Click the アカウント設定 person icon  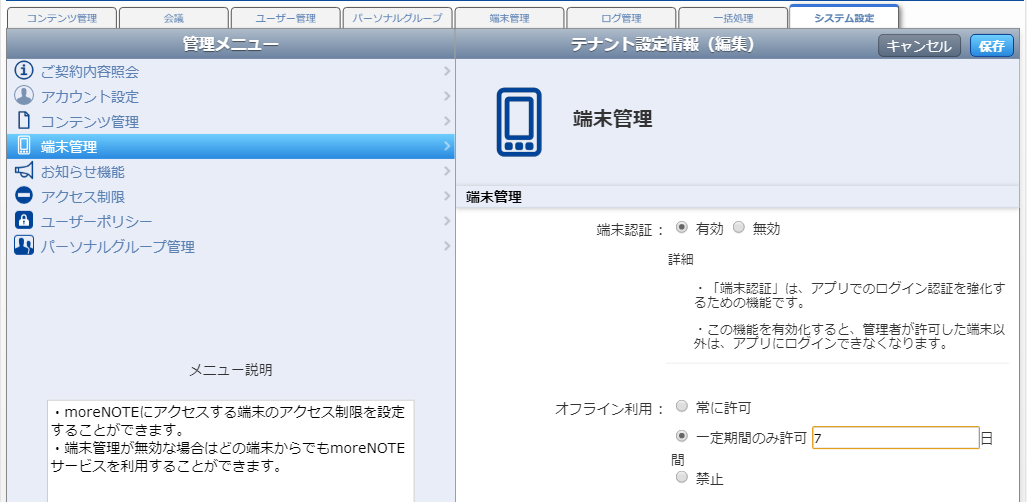point(24,96)
